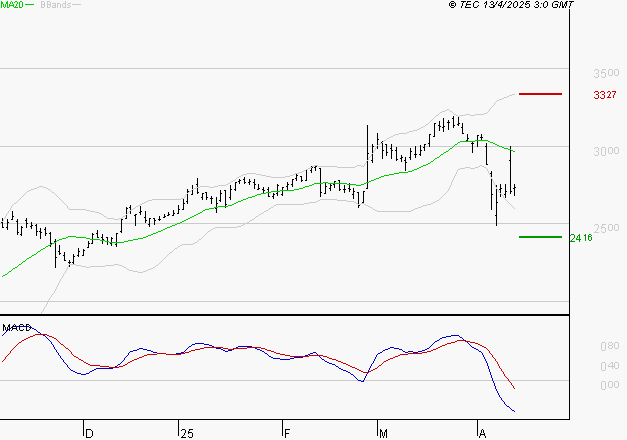Click the F month marker on time axis
This screenshot has width=627, height=440.
(x=286, y=433)
